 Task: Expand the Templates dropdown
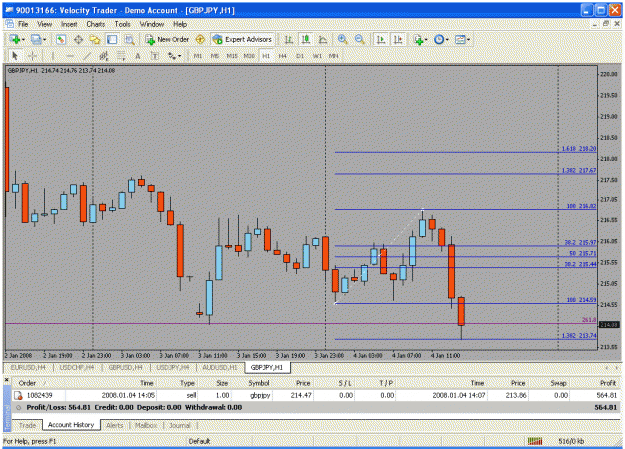tap(468, 40)
